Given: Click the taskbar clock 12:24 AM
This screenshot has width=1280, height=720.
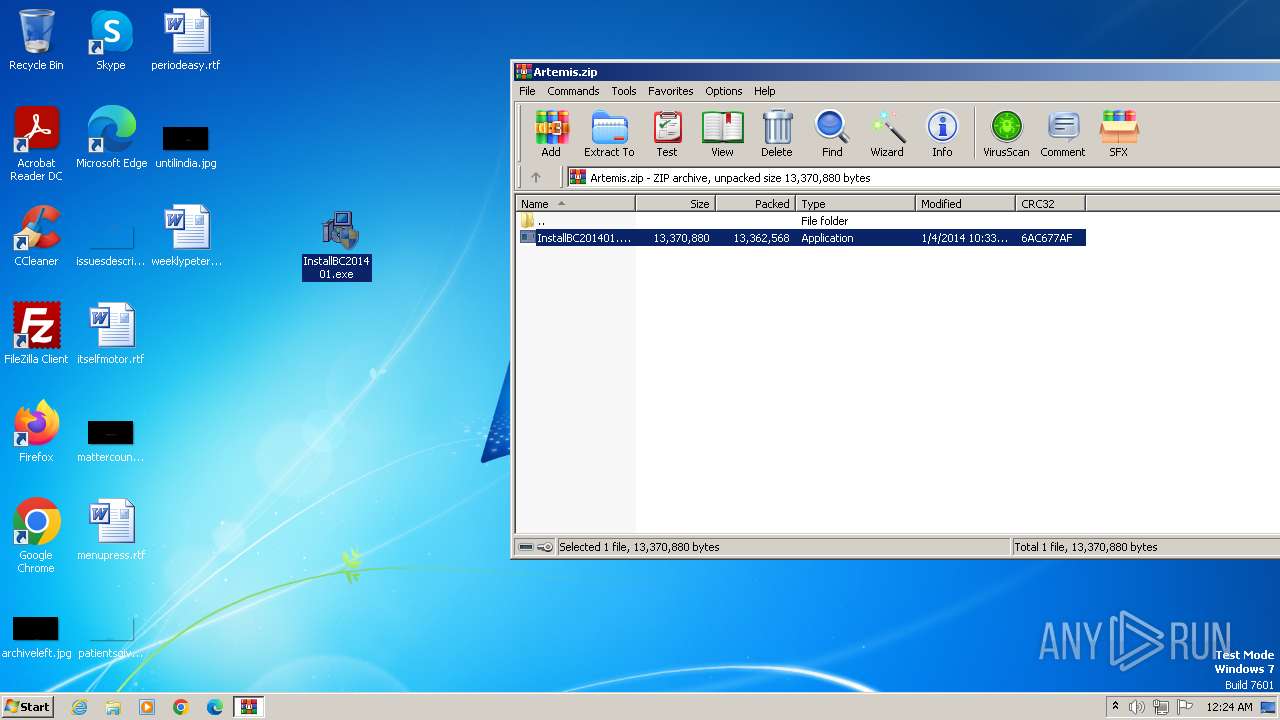Looking at the screenshot, I should (1229, 707).
